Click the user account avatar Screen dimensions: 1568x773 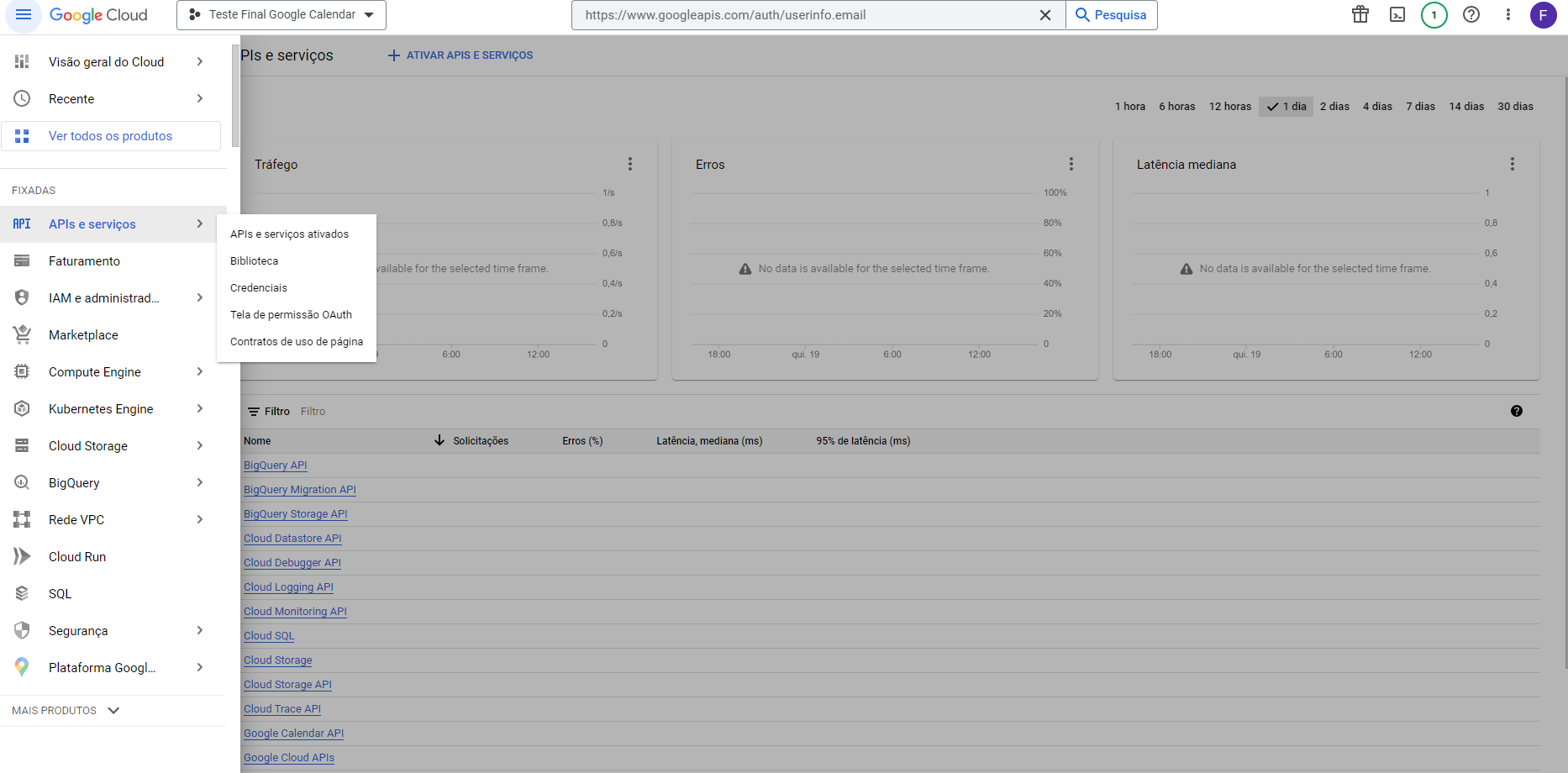[1543, 15]
